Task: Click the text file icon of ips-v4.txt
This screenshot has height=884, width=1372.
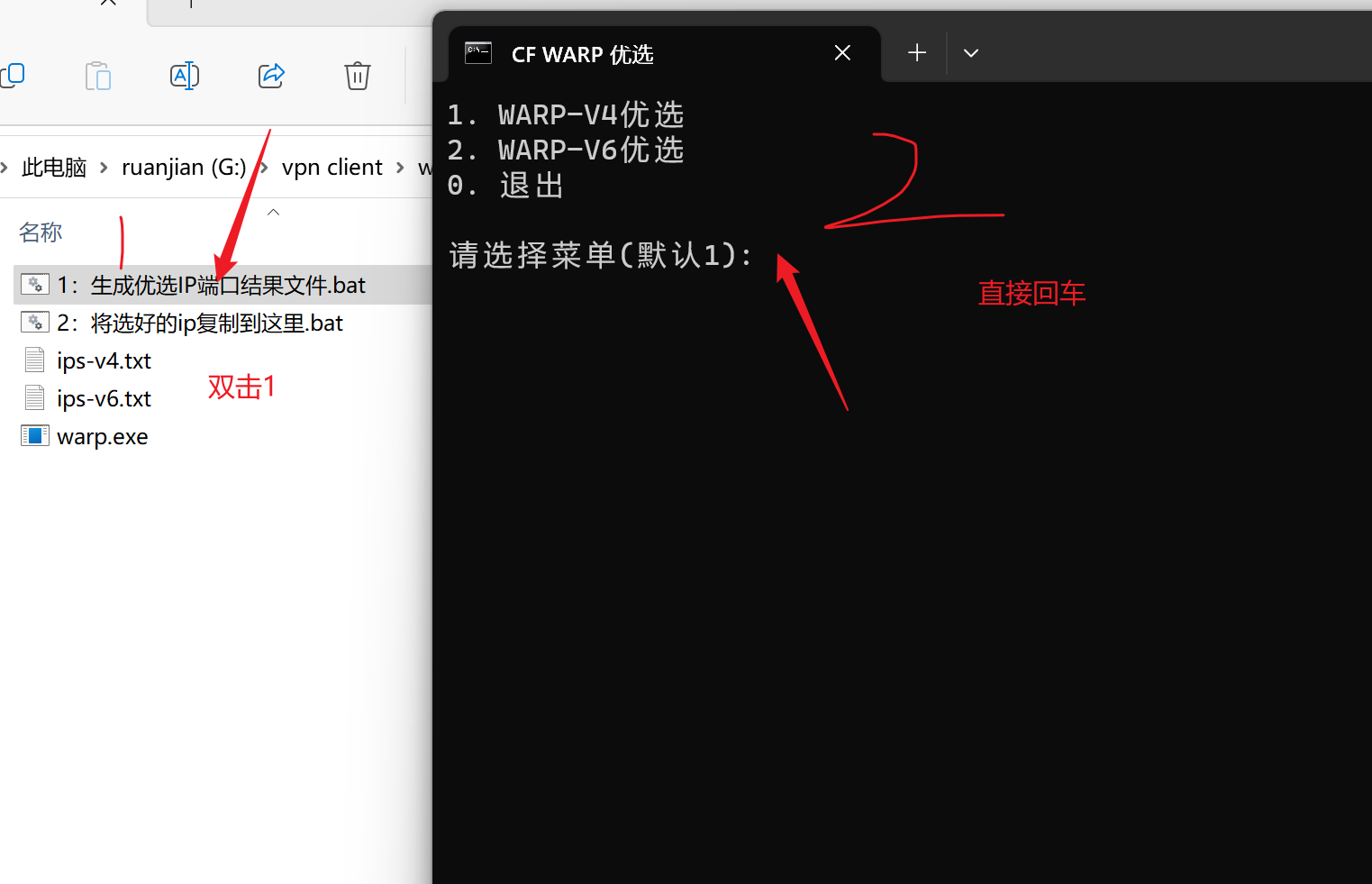Action: (x=35, y=360)
